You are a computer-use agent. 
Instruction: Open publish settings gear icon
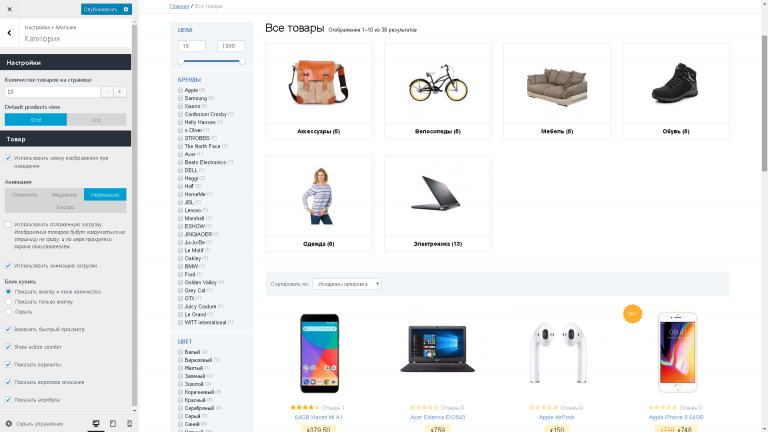126,9
